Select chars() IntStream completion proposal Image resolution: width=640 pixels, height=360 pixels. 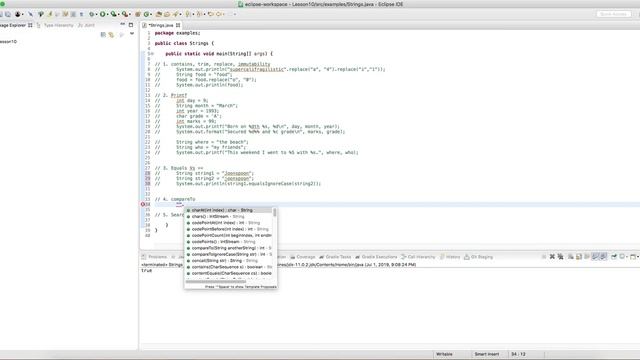pos(229,216)
